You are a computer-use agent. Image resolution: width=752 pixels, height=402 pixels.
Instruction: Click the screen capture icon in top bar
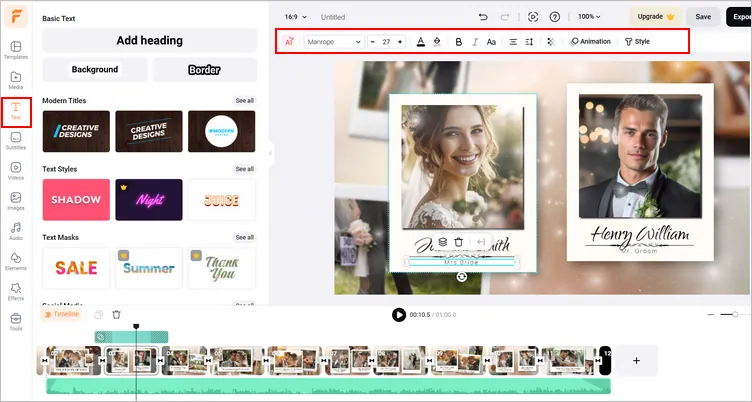tap(533, 17)
